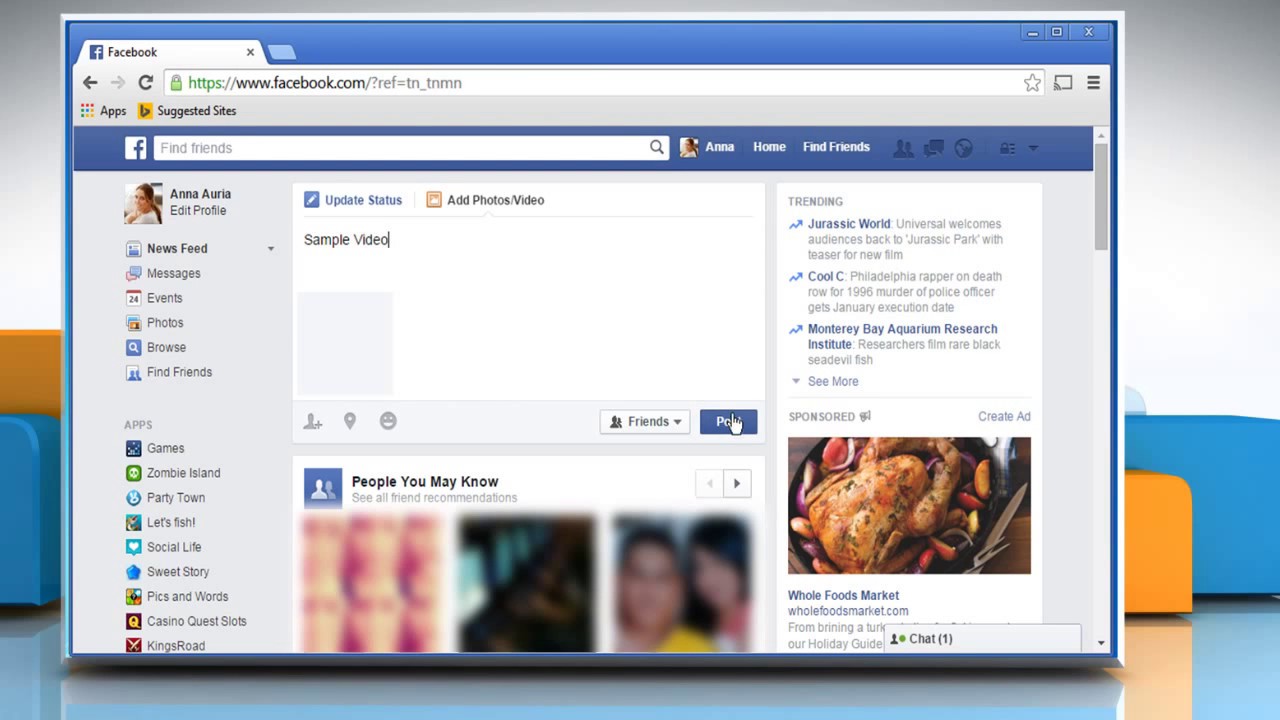Click the Facebook logo in blue bar

point(136,148)
